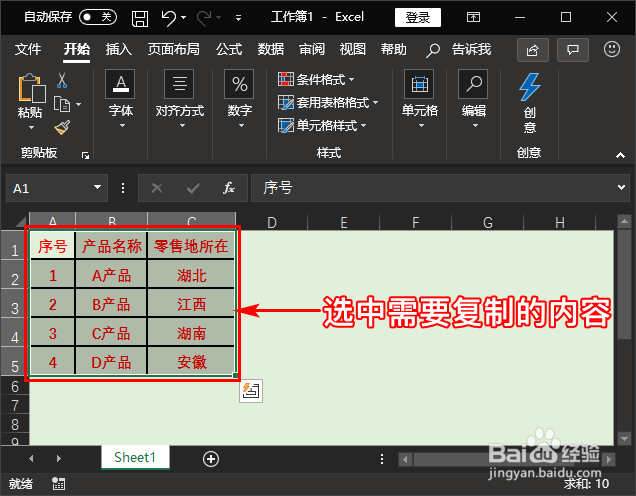
Task: Click the cell containing 安徽
Action: 191,362
